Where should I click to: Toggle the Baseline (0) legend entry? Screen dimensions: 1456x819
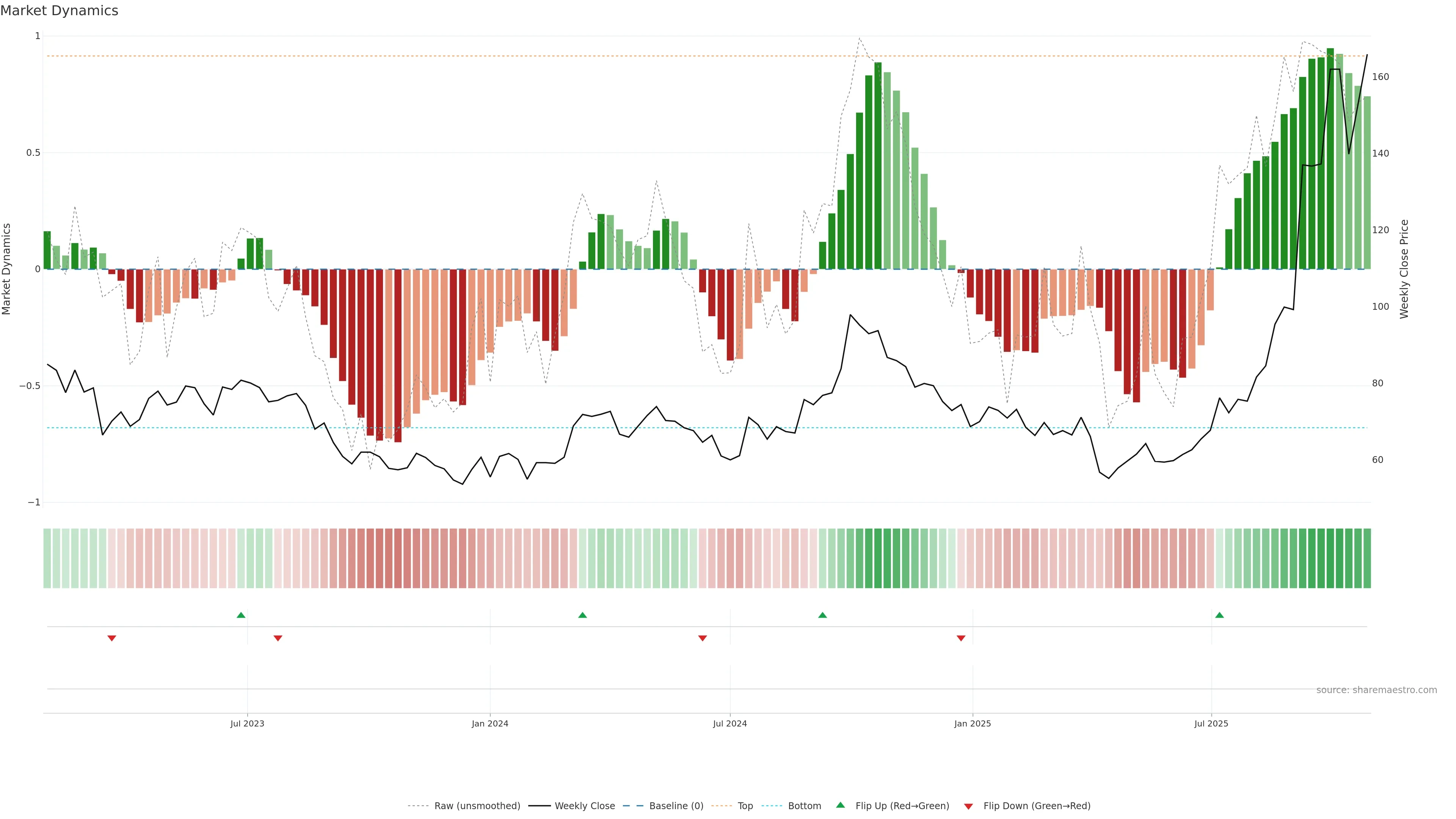[676, 806]
